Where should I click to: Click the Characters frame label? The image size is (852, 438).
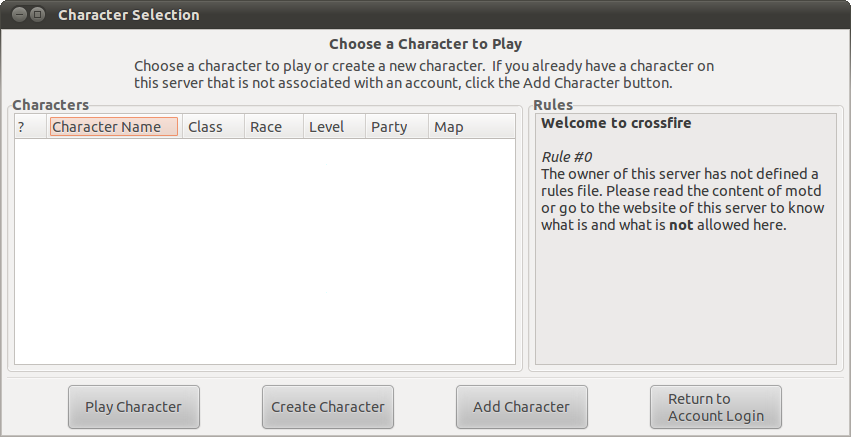click(51, 105)
